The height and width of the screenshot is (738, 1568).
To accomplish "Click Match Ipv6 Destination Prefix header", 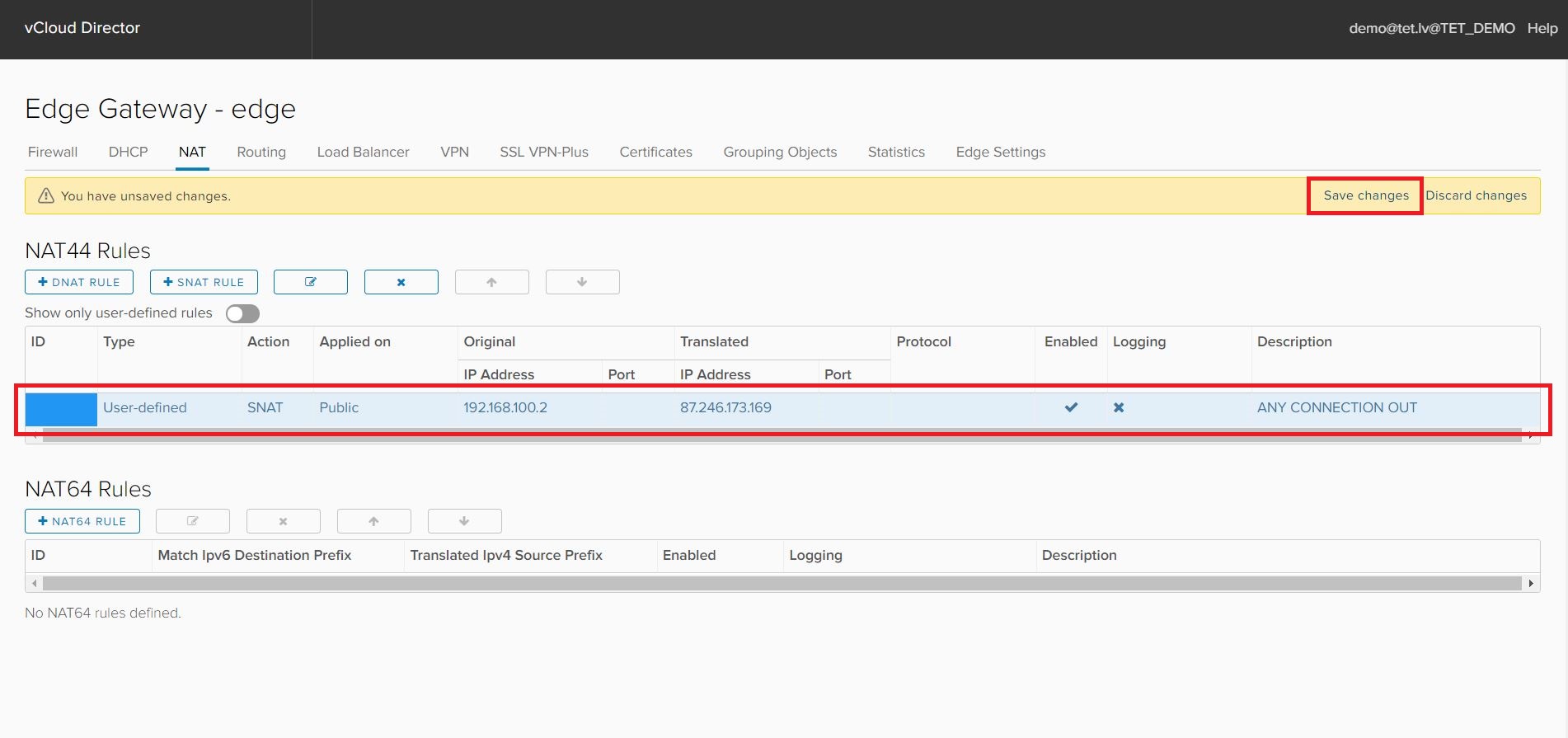I will 255,555.
